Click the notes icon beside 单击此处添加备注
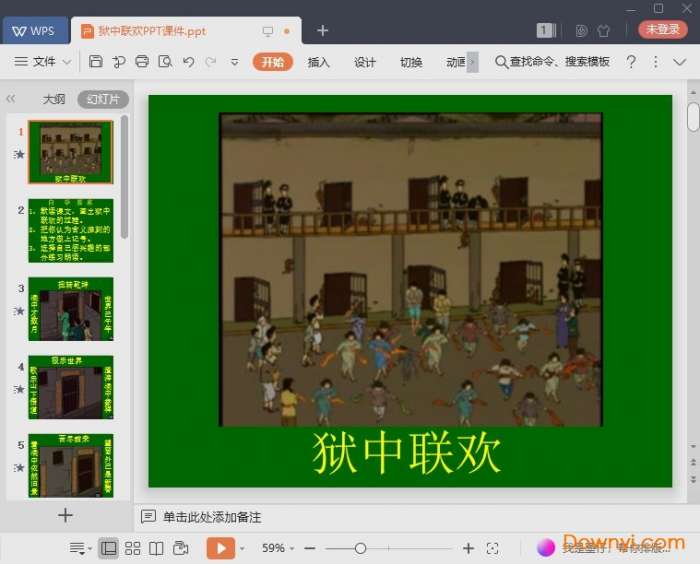Screen dimensions: 700x564 [148, 517]
